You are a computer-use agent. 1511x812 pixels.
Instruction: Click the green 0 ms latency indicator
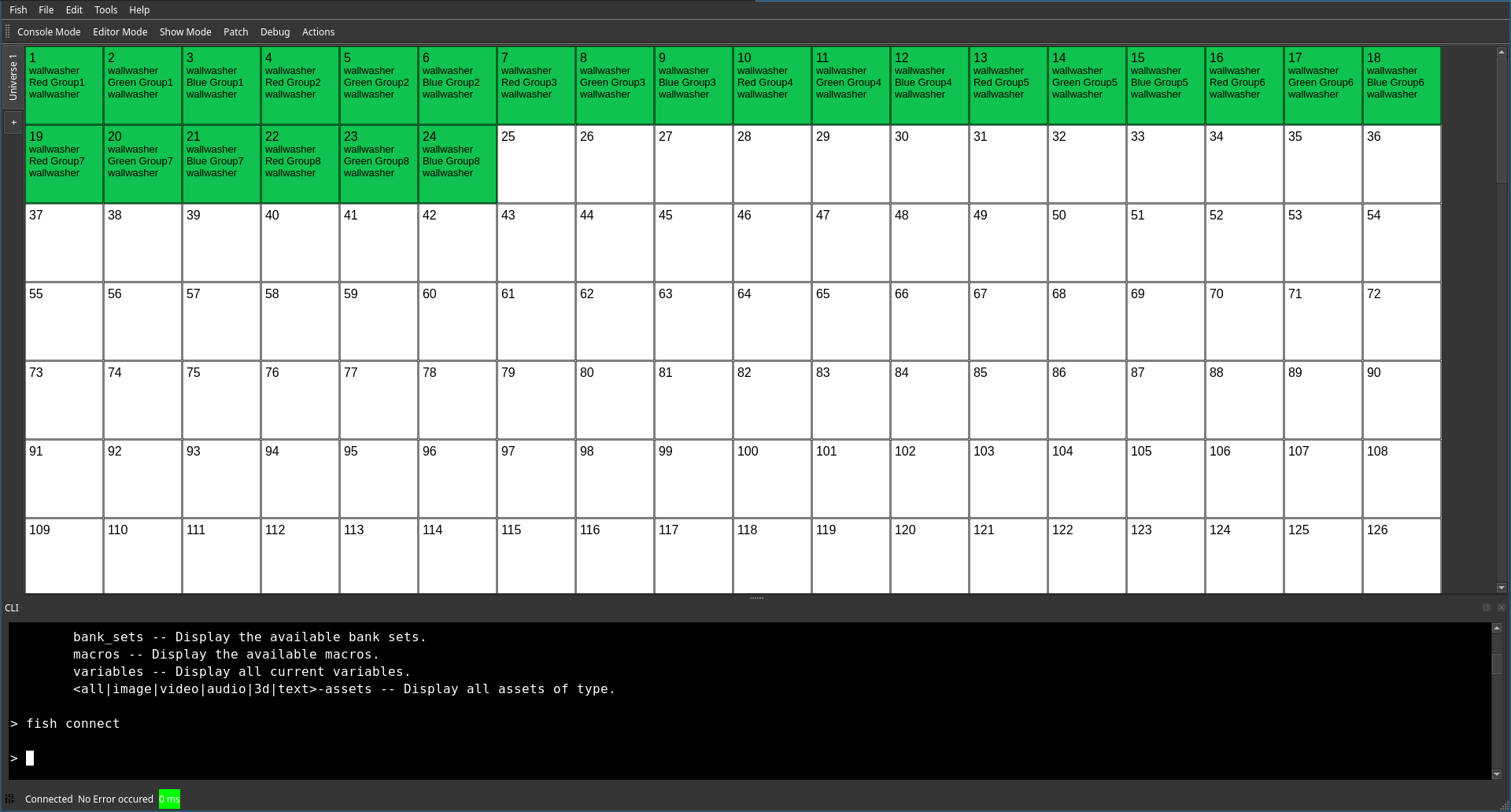click(169, 799)
